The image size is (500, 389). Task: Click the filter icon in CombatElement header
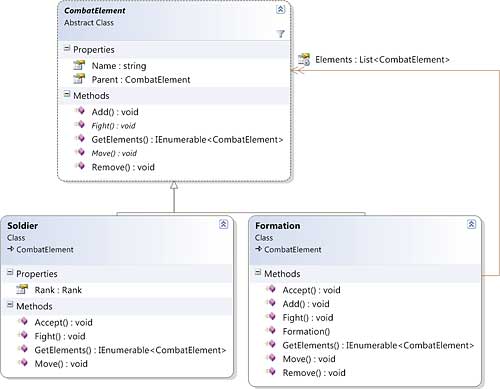[x=280, y=34]
